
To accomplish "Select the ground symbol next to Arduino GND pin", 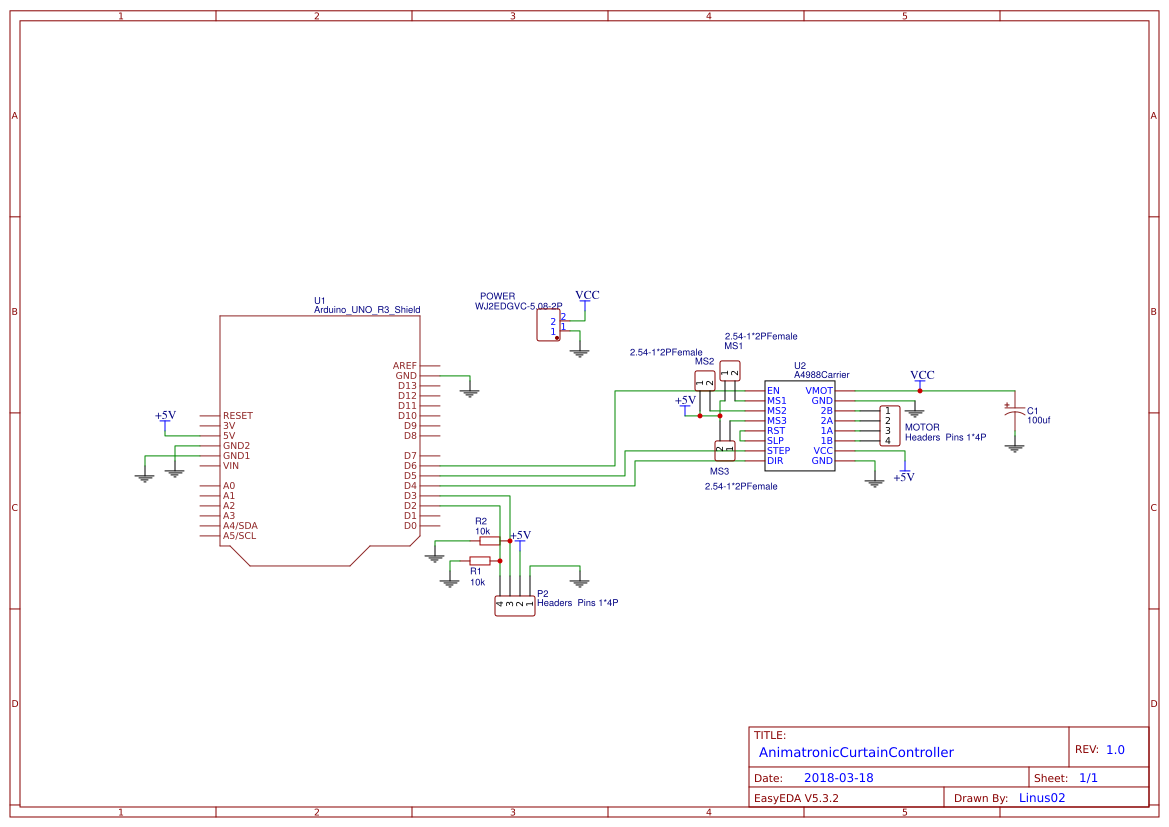I will [x=469, y=390].
